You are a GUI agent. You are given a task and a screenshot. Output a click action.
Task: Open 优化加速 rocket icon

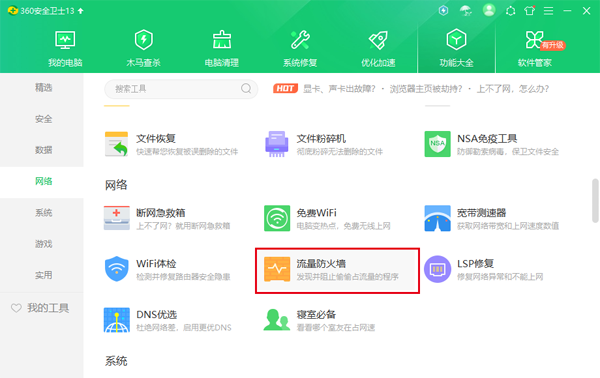click(x=378, y=40)
